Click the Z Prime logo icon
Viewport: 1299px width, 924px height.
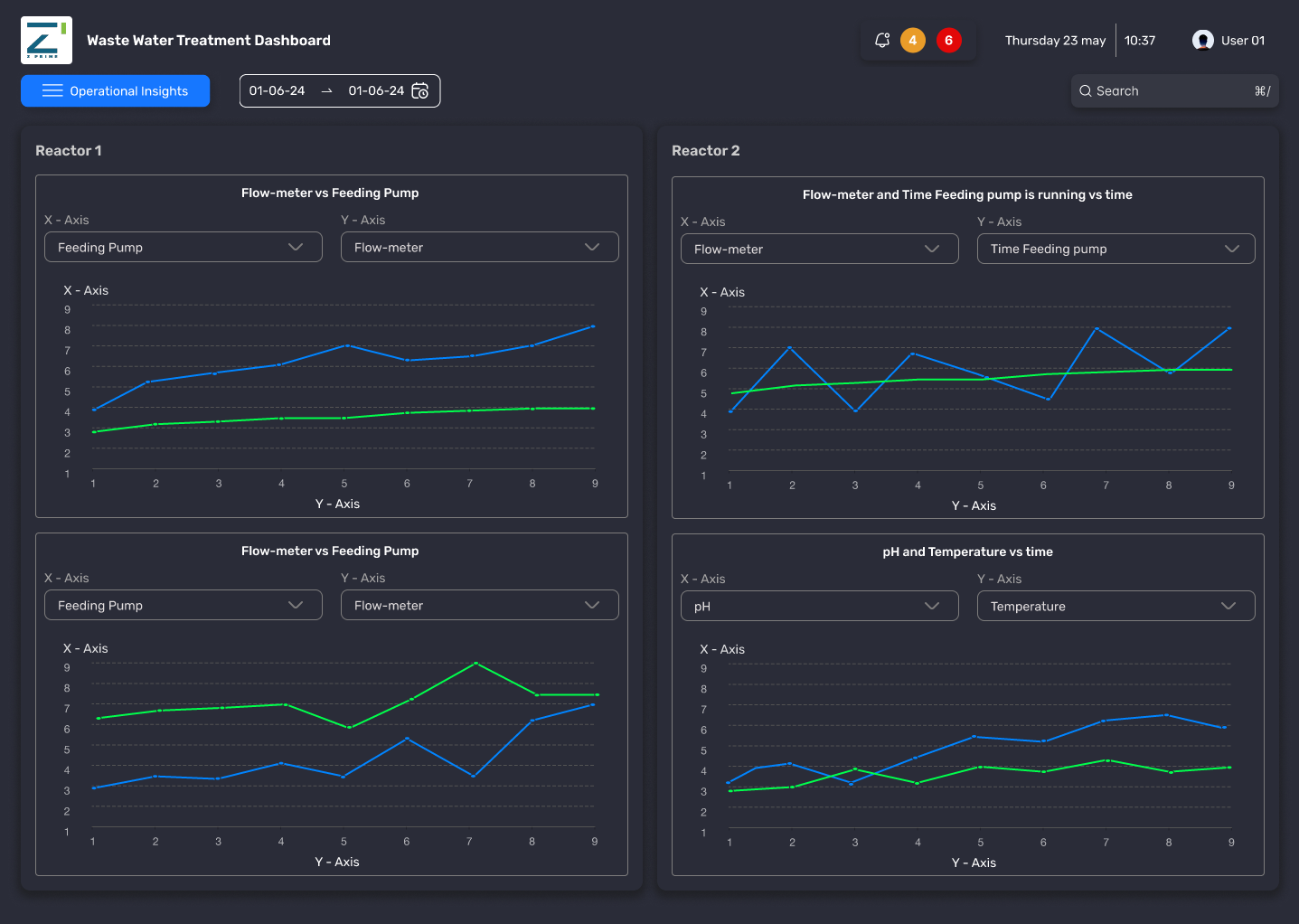pos(46,41)
